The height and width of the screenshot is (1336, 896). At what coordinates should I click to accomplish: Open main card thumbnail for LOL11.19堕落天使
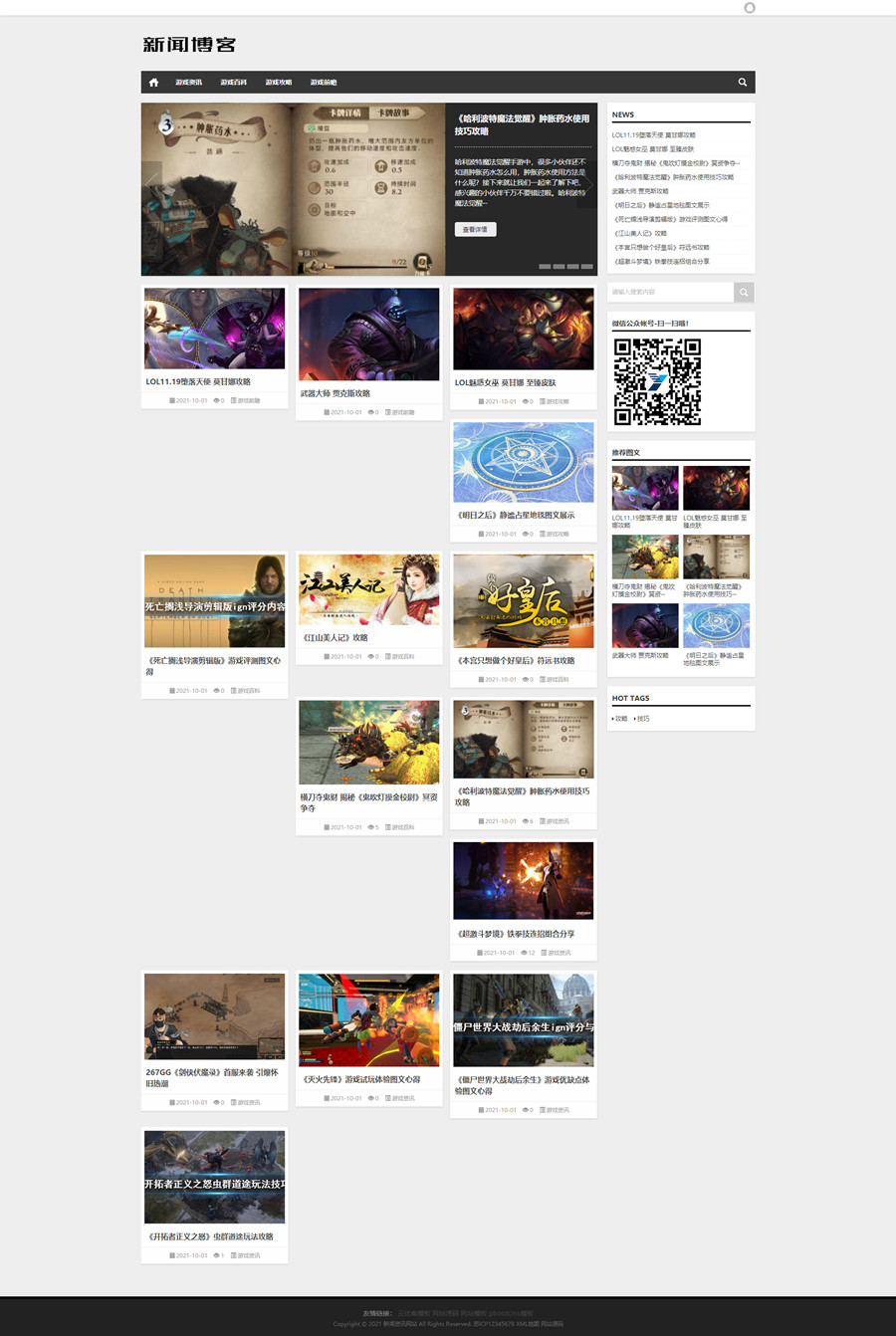214,329
